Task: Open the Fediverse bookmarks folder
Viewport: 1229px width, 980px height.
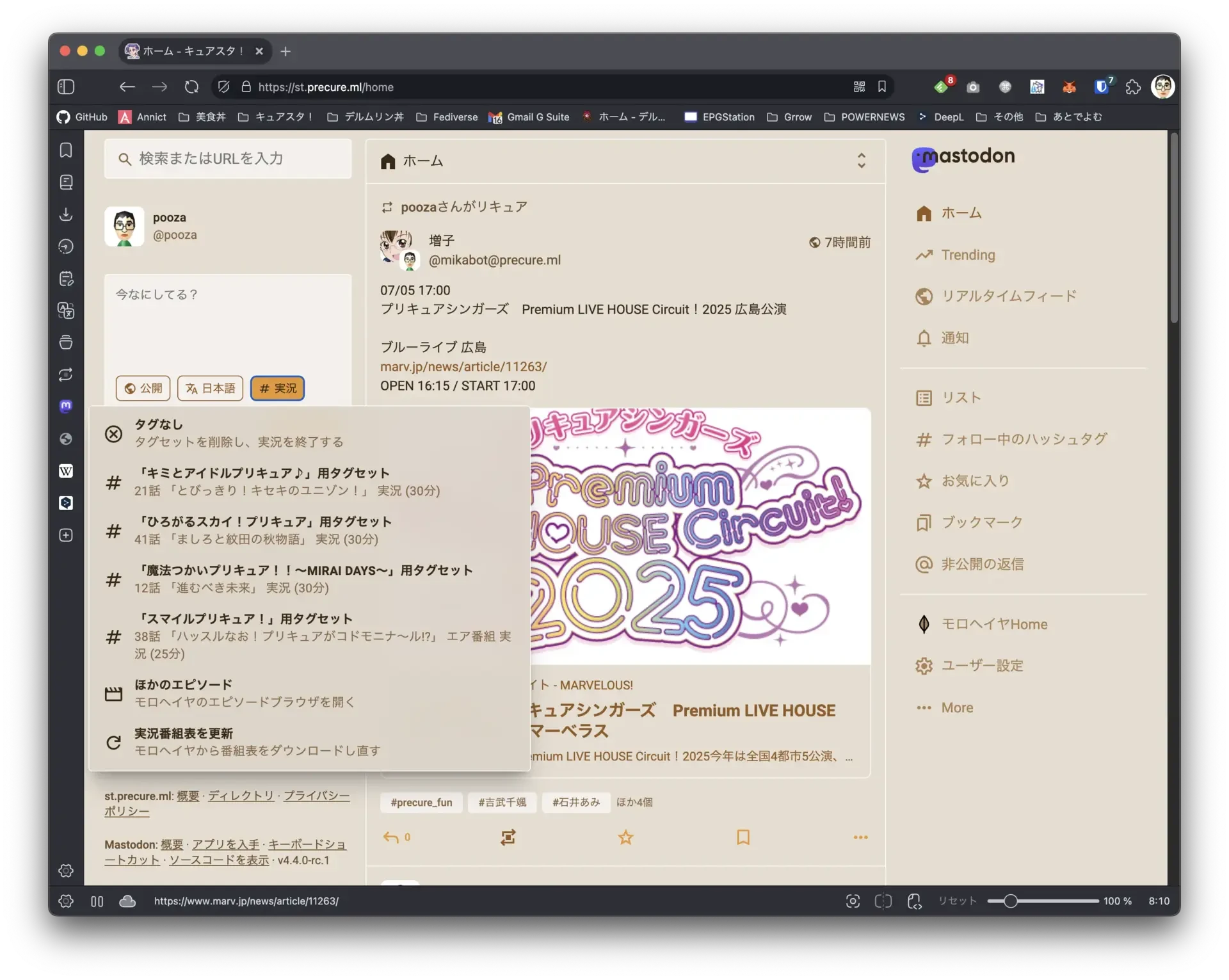Action: (447, 116)
